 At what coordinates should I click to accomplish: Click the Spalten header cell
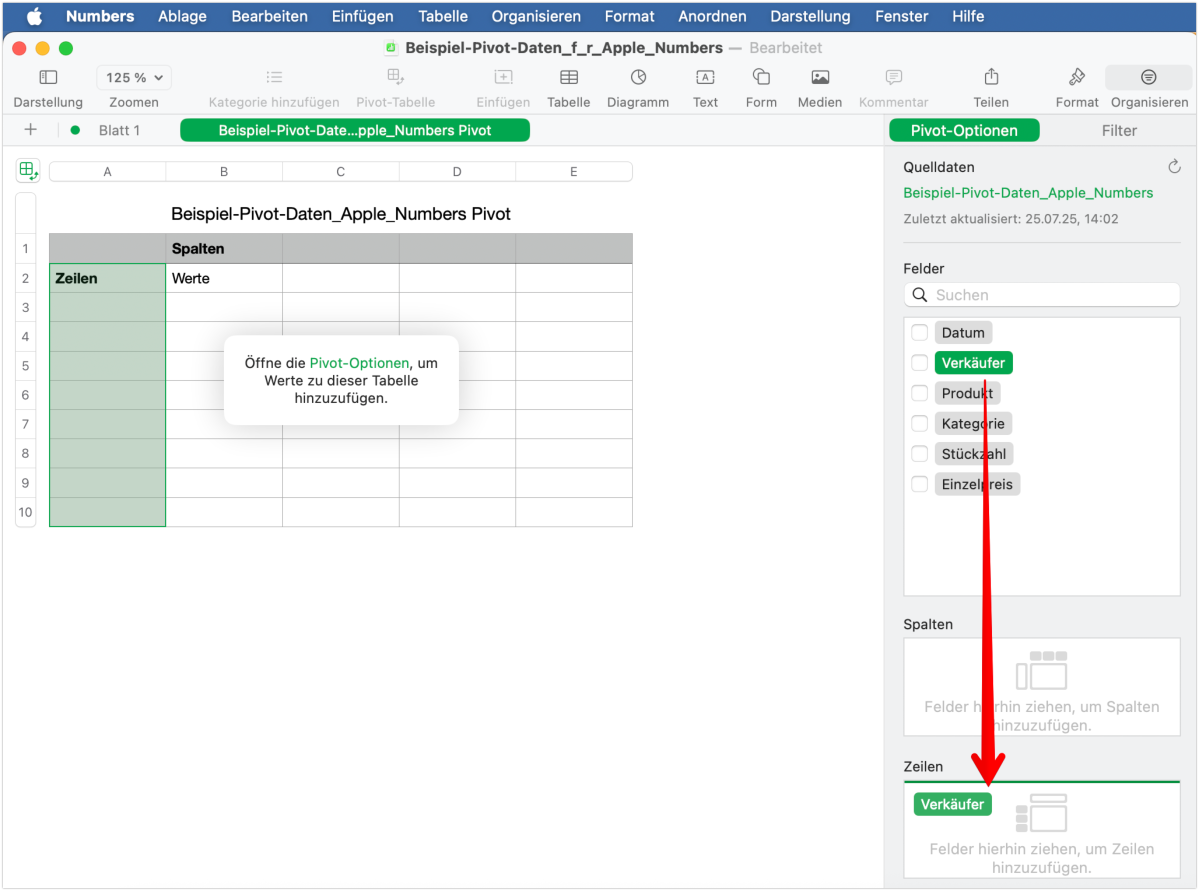point(224,249)
